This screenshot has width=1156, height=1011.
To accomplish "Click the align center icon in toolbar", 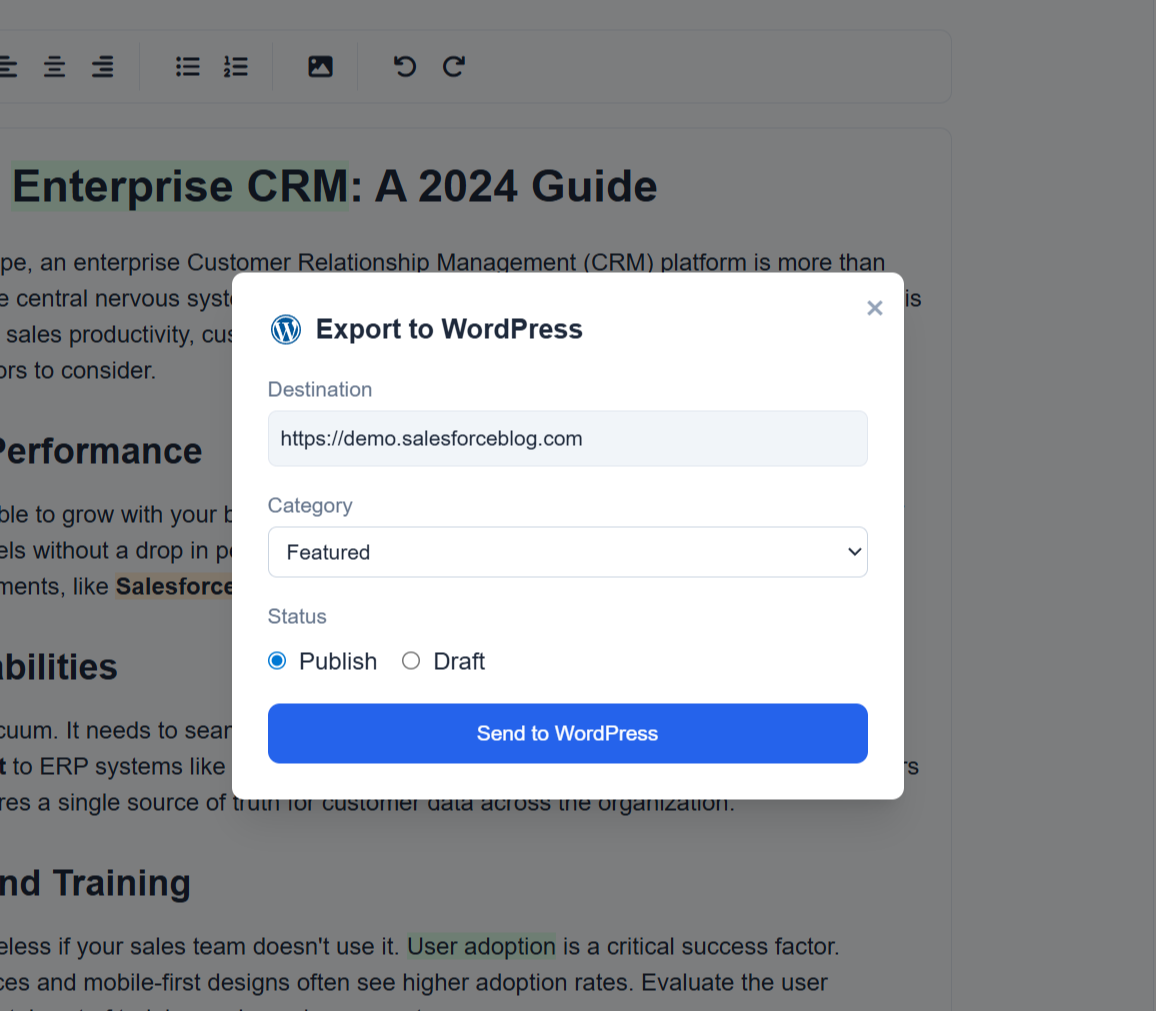I will pos(54,66).
